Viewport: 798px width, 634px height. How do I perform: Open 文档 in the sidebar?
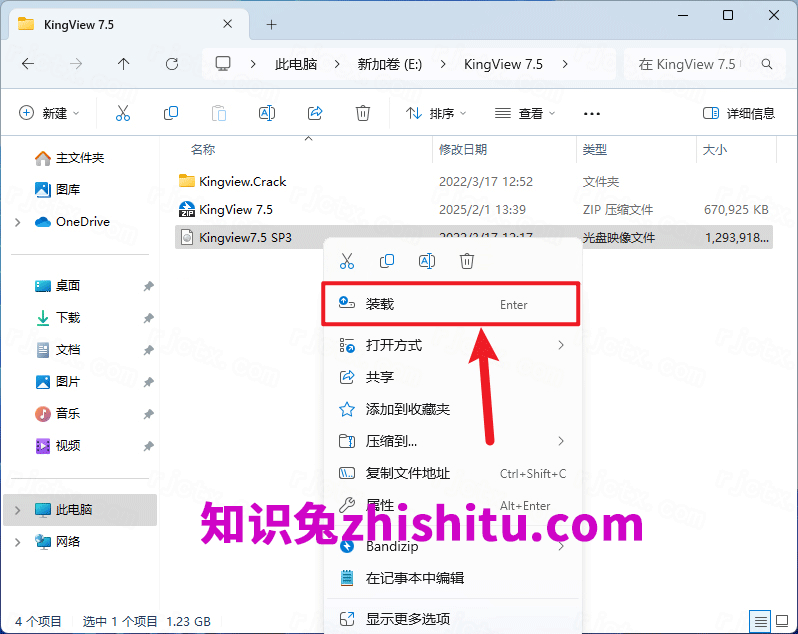[58, 350]
